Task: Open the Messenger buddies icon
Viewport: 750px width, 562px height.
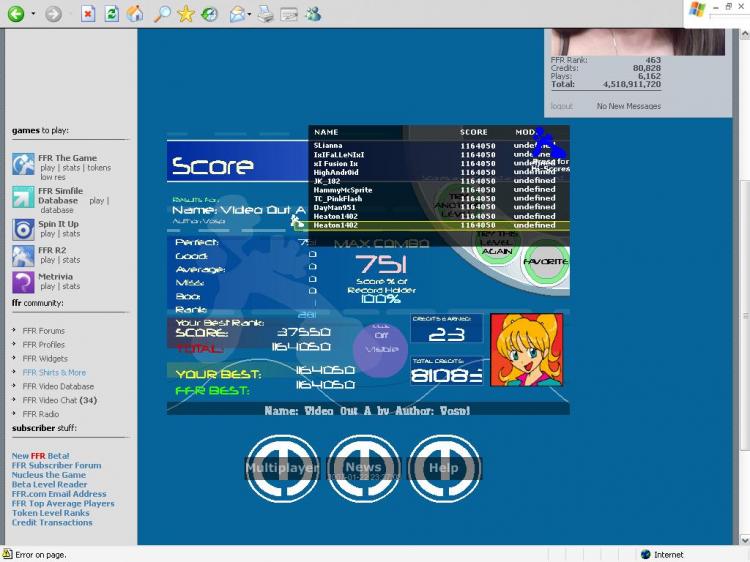Action: coord(313,14)
